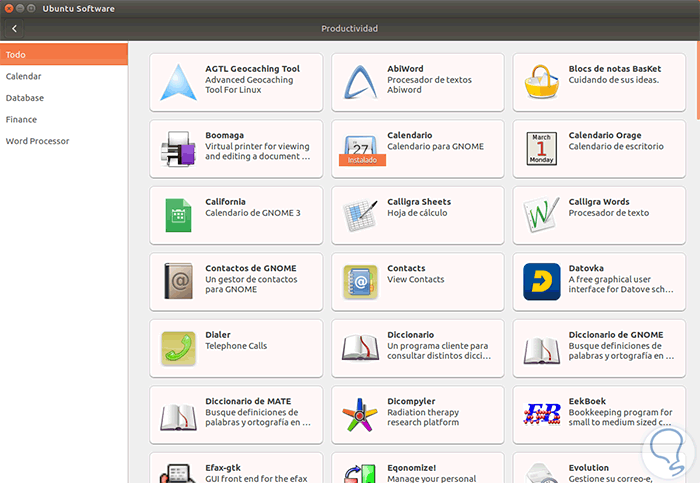Screen dimensions: 700x483
Task: Click the Efax-gtk fax machine icon
Action: click(178, 473)
